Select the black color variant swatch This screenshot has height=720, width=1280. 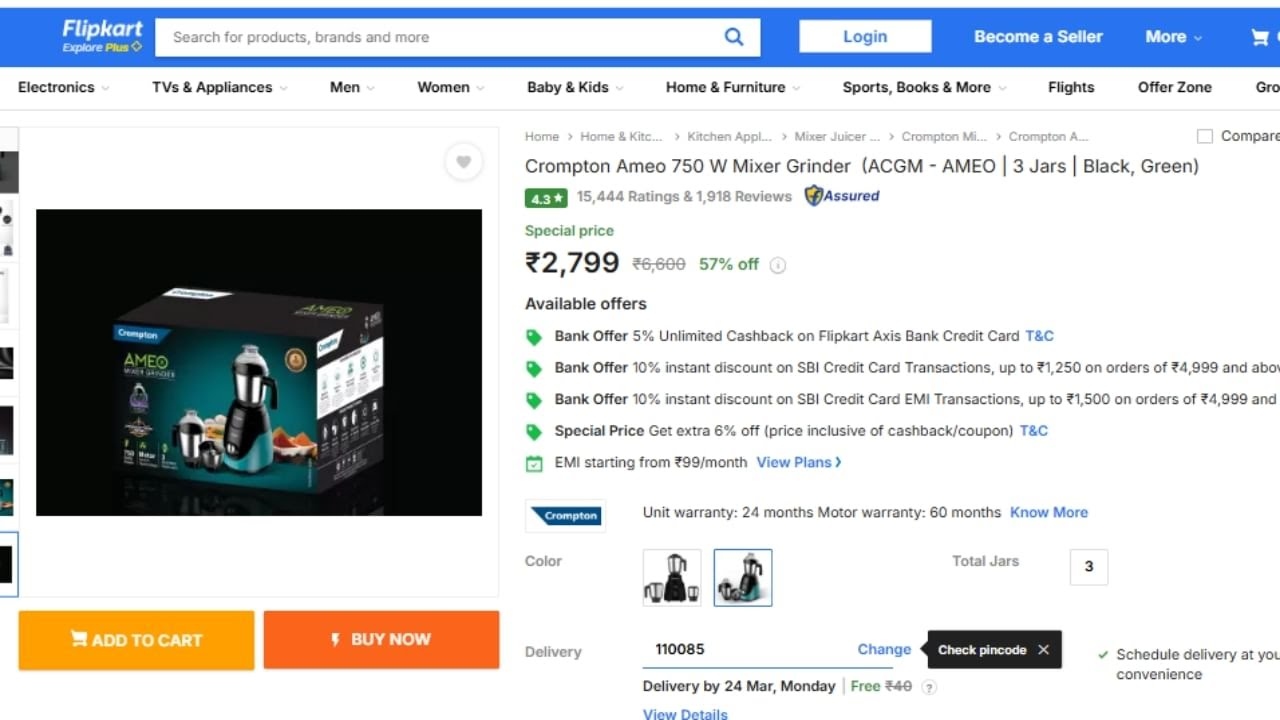point(672,577)
